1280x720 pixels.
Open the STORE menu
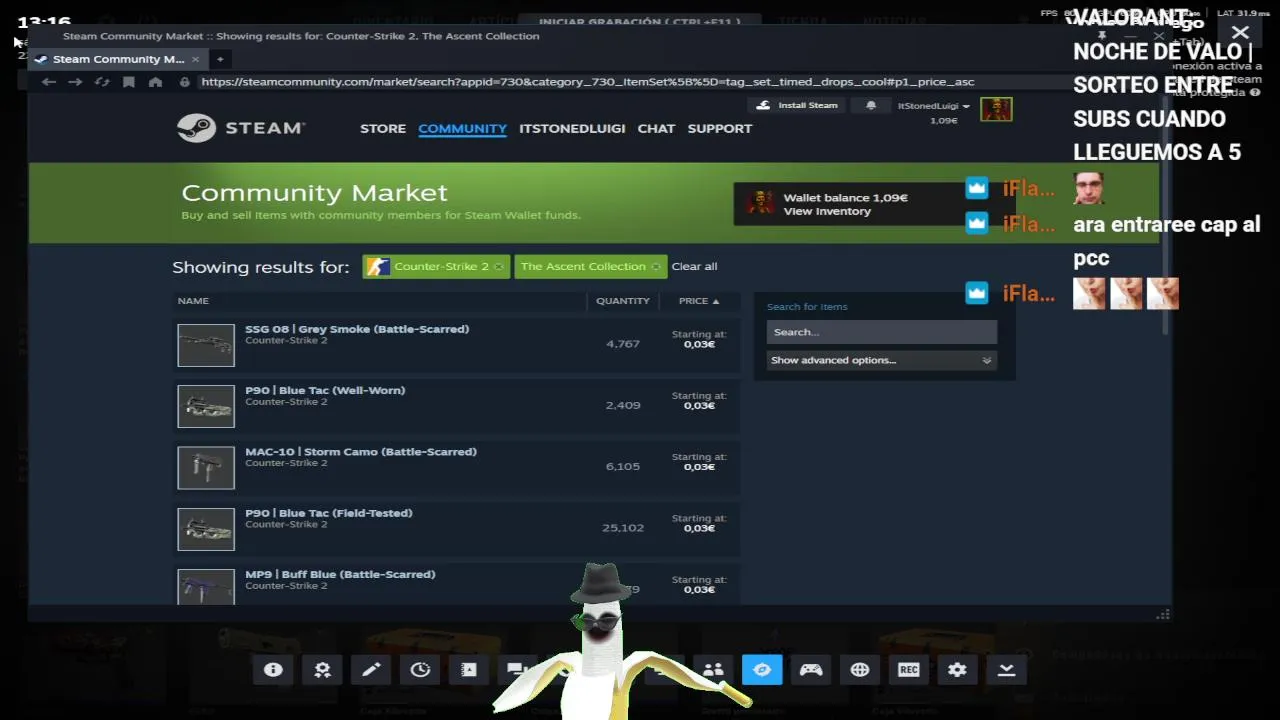pyautogui.click(x=383, y=129)
